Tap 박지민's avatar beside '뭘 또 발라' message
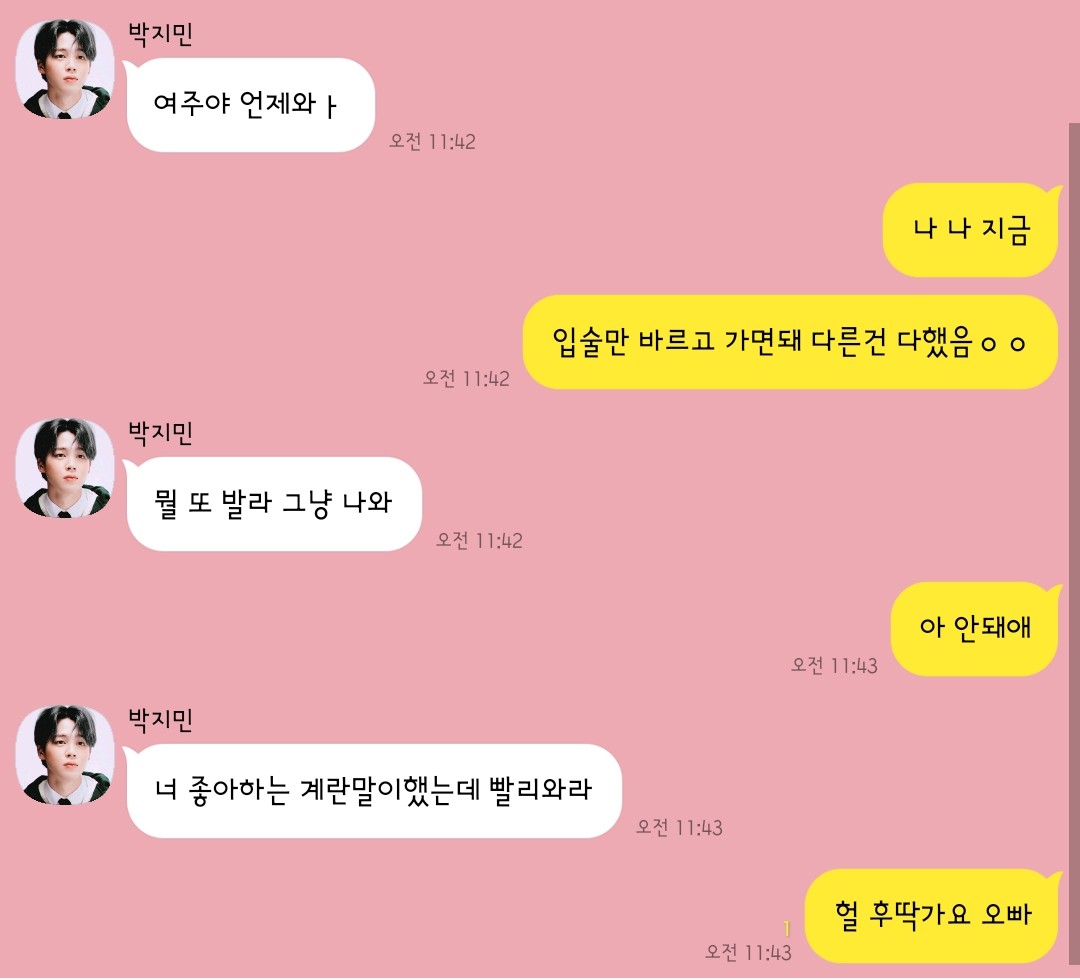Image resolution: width=1080 pixels, height=980 pixels. tap(65, 468)
